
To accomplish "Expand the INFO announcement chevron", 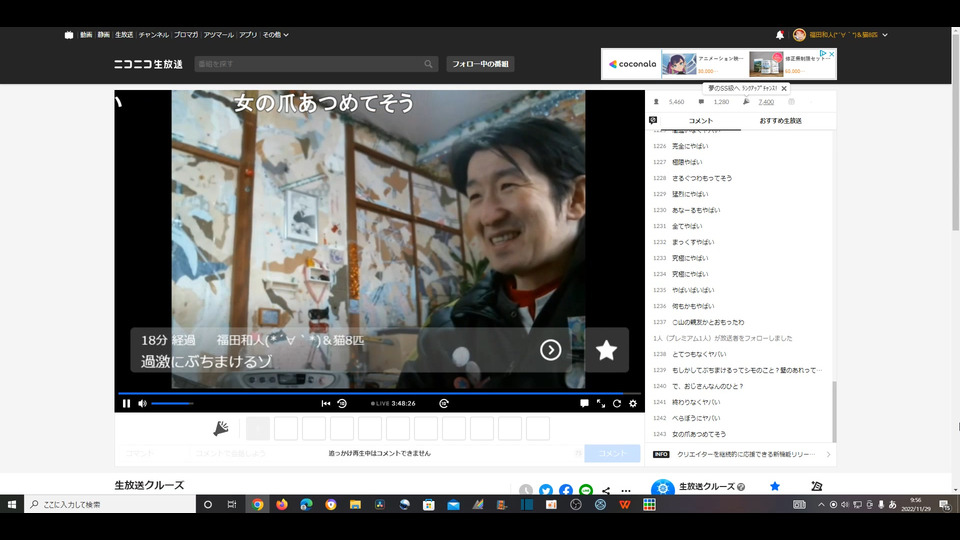I will click(829, 454).
